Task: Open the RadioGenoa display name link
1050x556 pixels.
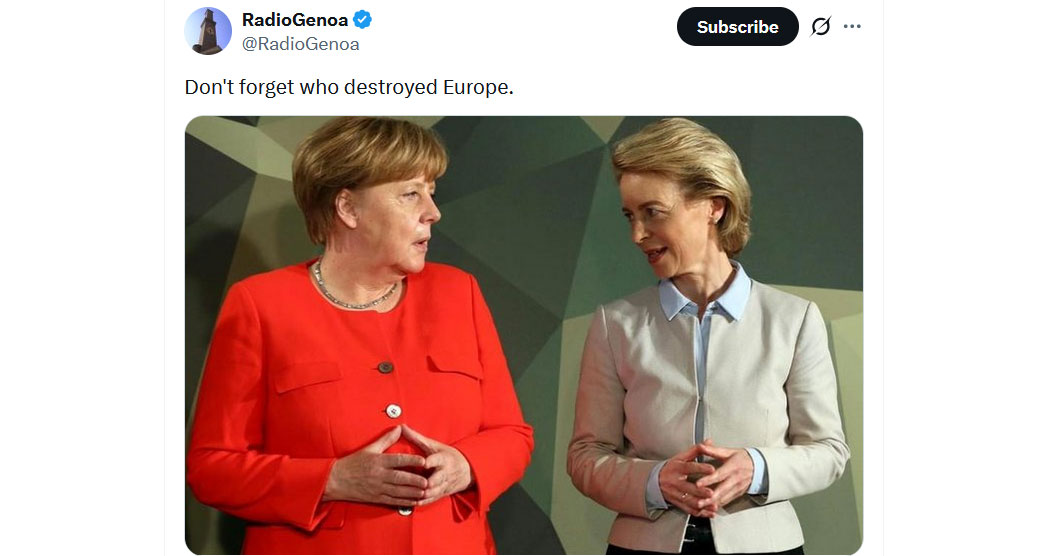Action: click(x=295, y=20)
